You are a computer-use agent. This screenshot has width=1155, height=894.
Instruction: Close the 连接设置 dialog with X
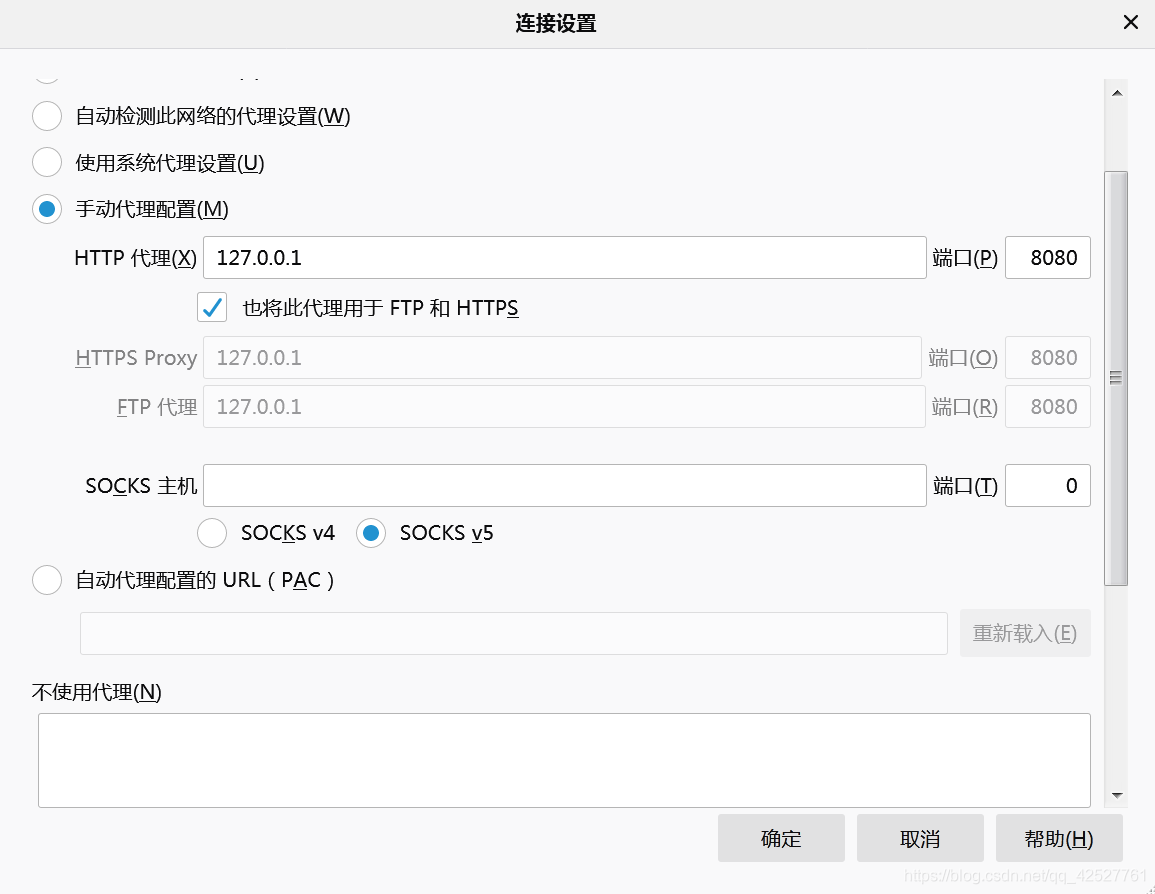click(1131, 23)
